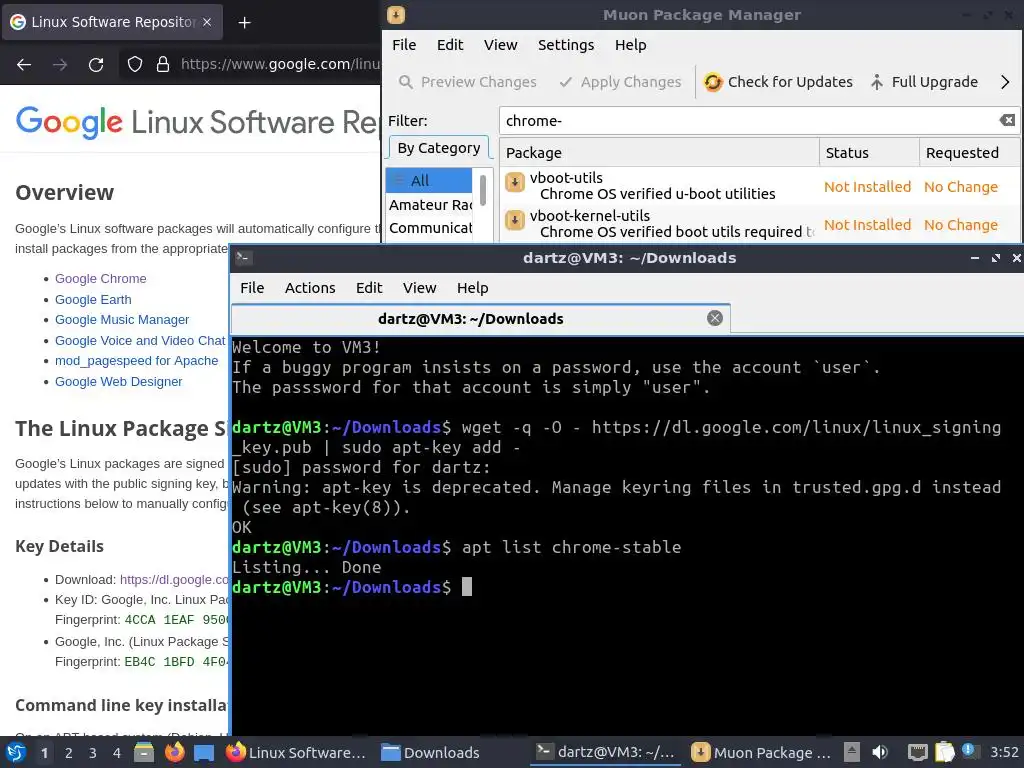Switch to workspace 4 in the pager

tap(117, 753)
